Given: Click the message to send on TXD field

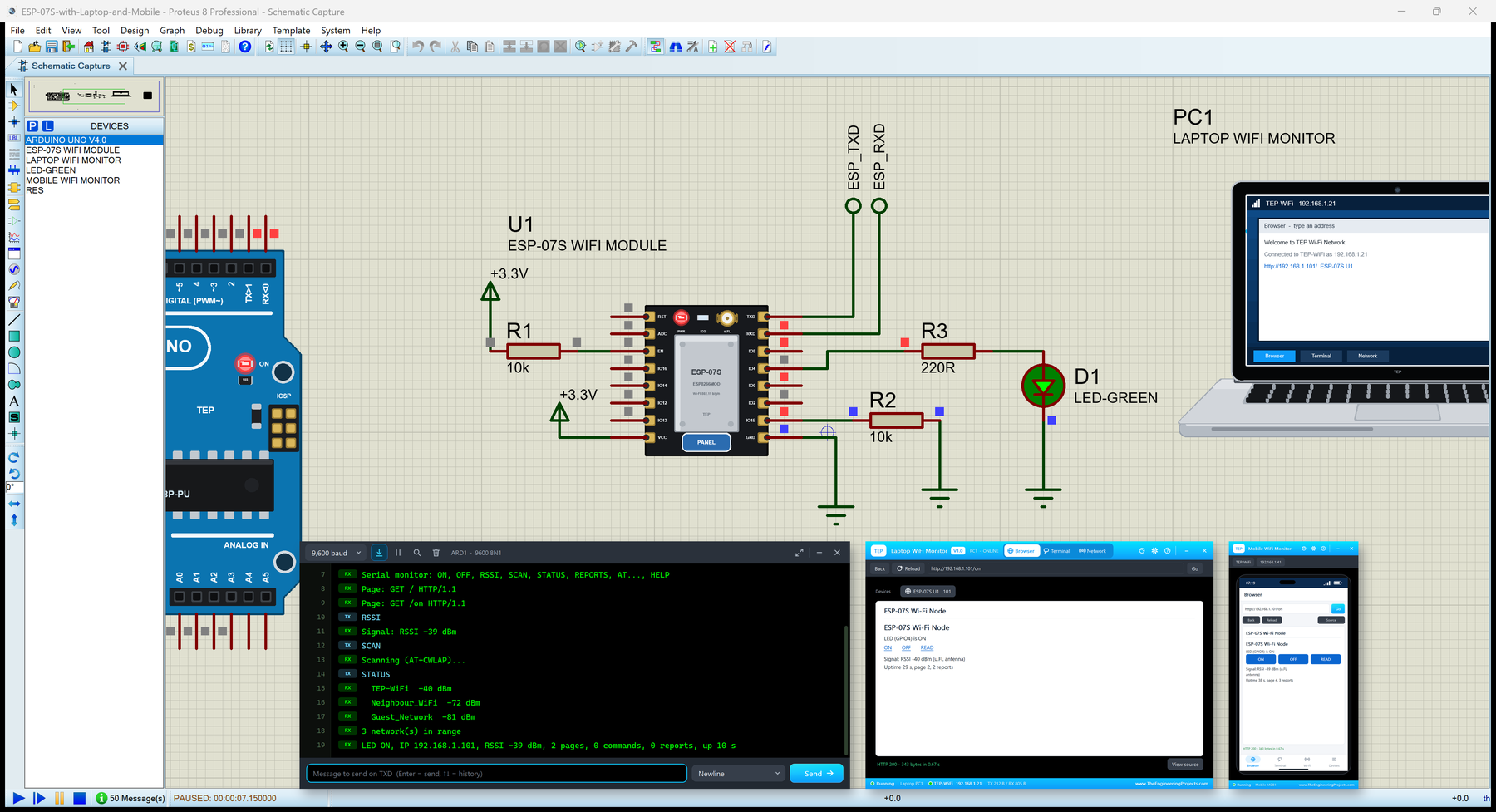Looking at the screenshot, I should (497, 774).
